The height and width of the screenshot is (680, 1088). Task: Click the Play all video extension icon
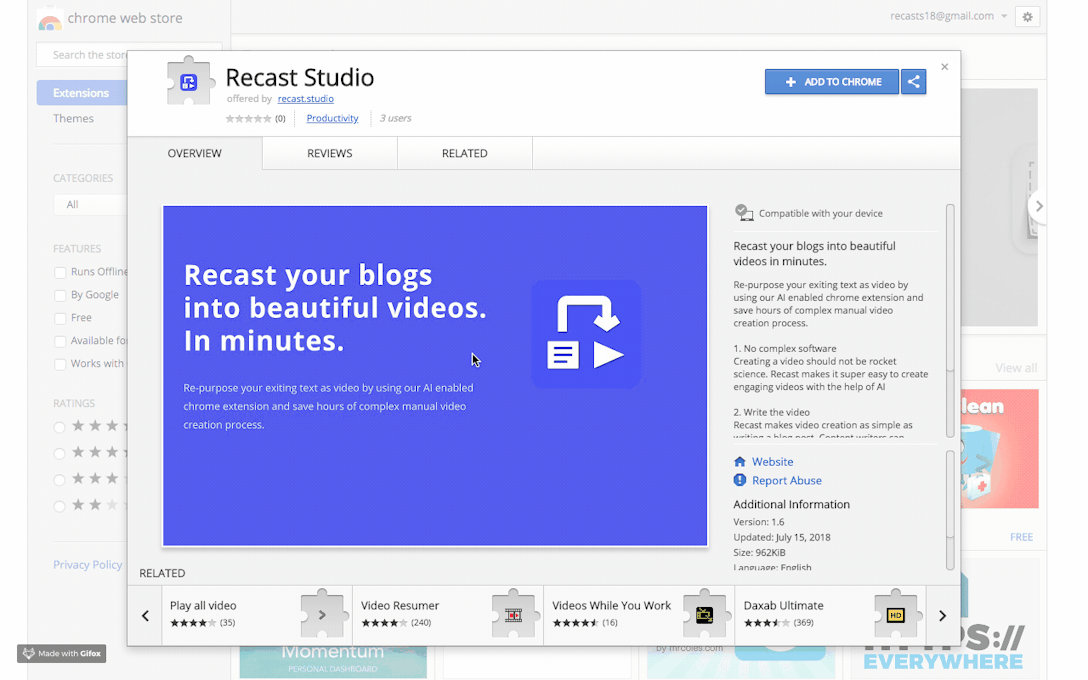point(323,614)
